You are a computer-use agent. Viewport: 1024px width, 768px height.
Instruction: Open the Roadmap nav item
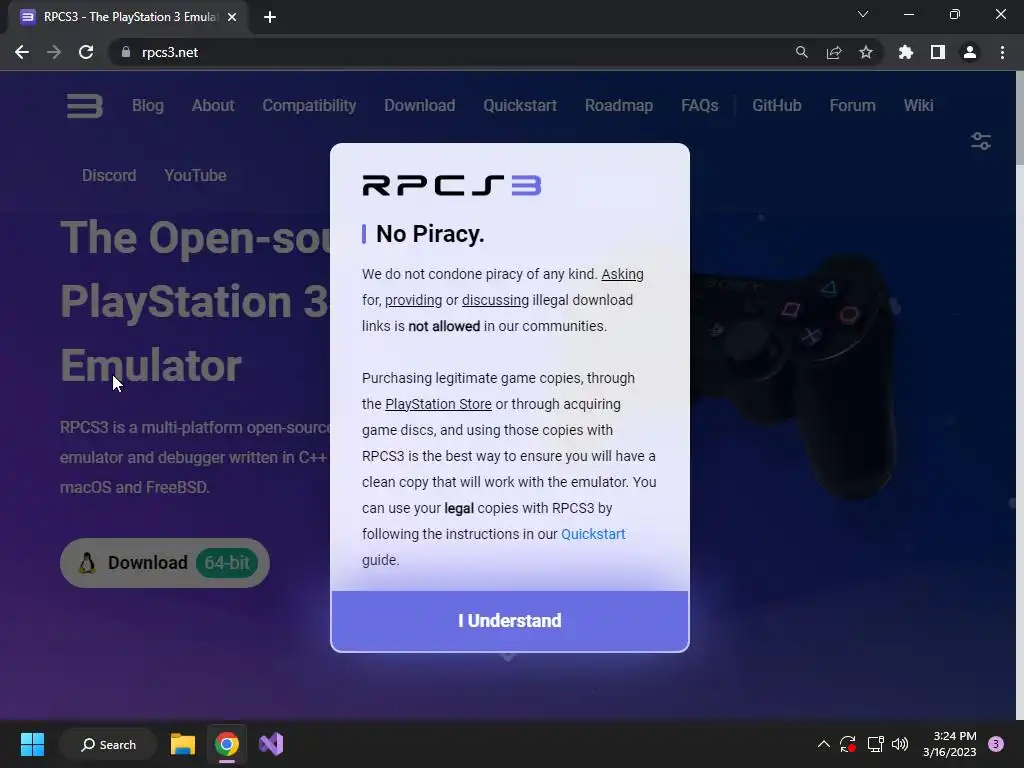[x=618, y=105]
